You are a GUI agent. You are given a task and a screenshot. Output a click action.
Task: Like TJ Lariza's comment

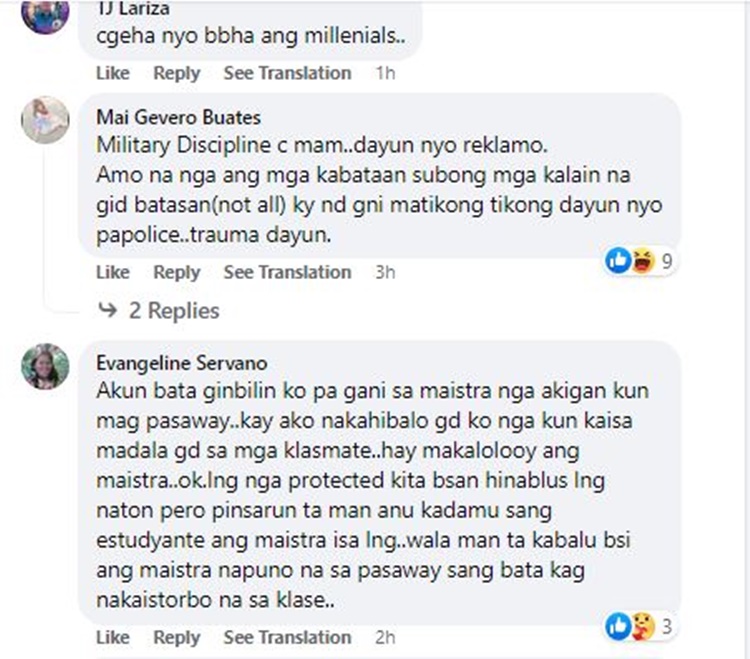[113, 73]
